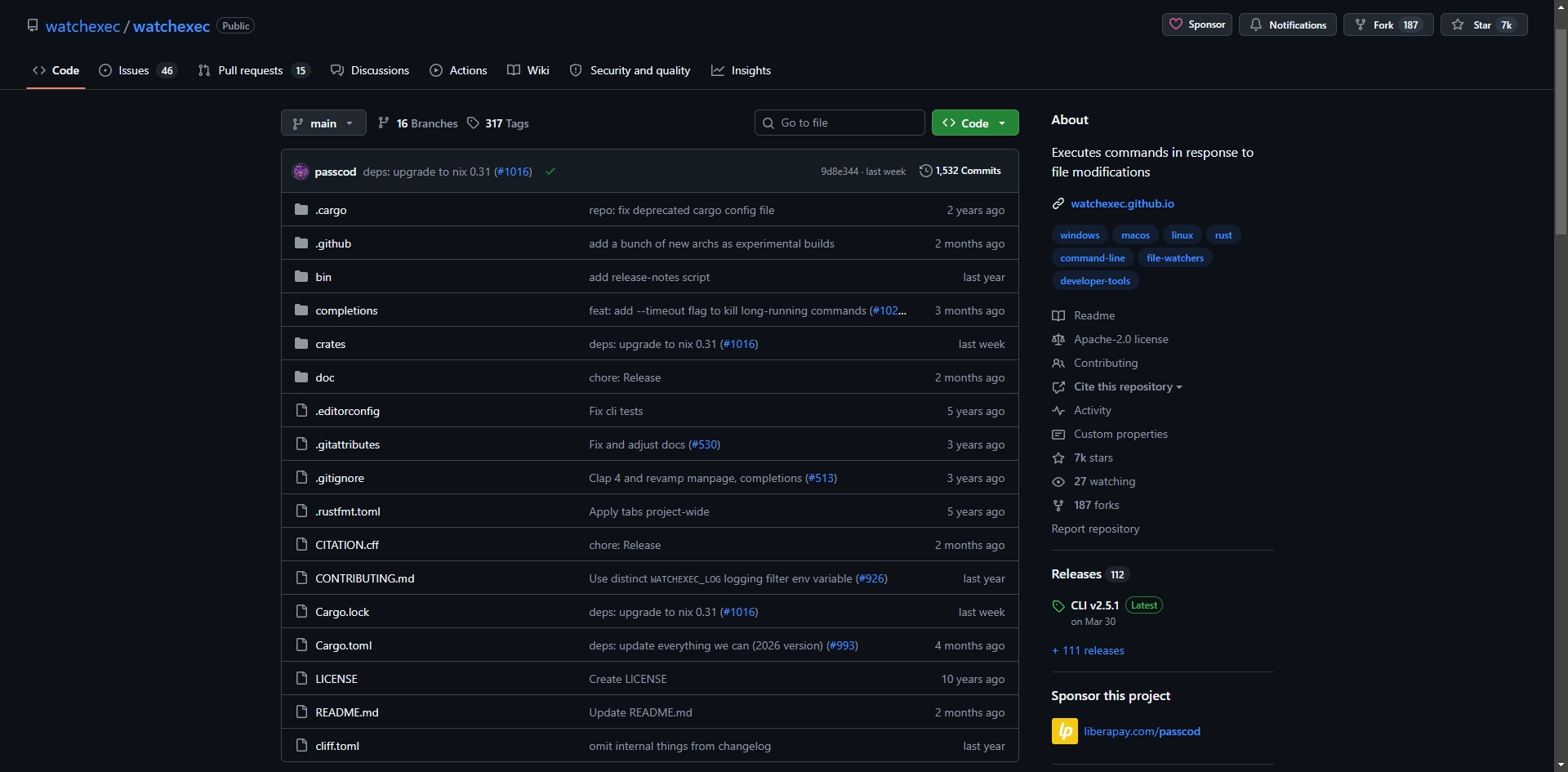View the 317 Tags link
This screenshot has height=772, width=1568.
pos(498,123)
